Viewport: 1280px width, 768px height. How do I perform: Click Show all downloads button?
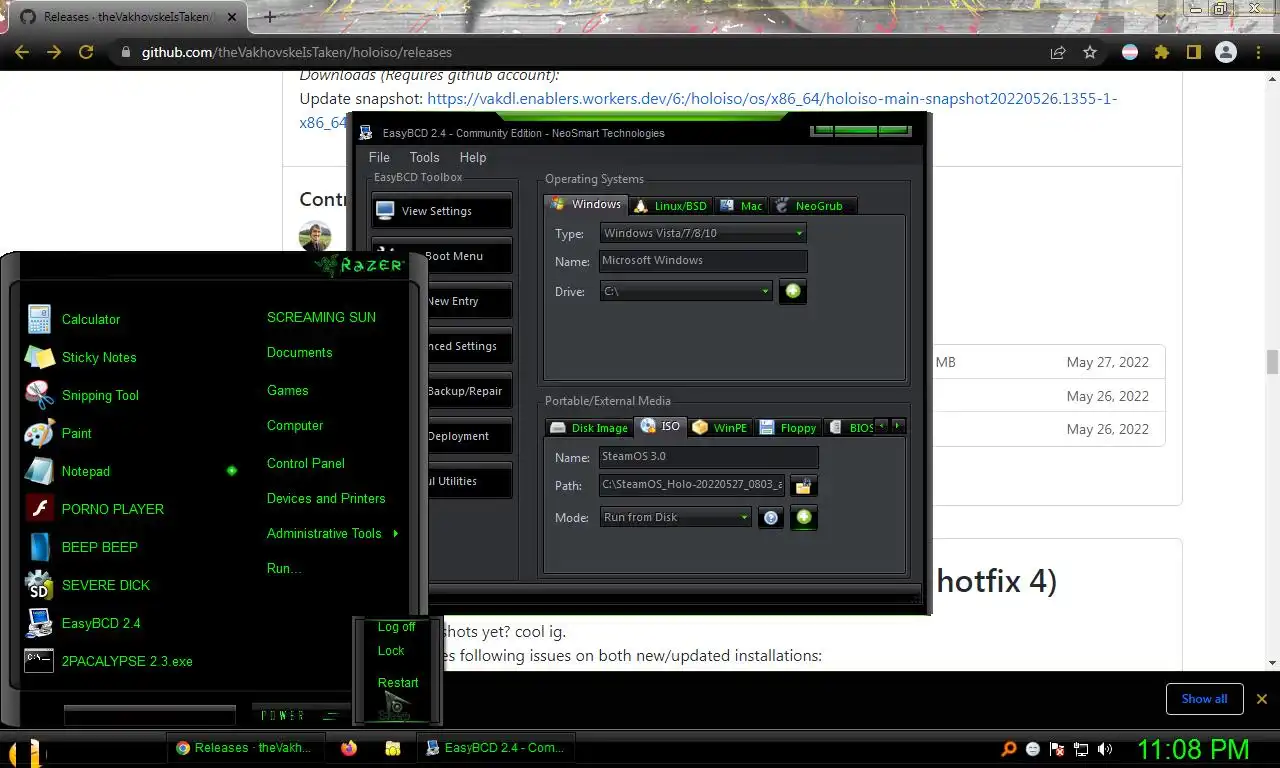tap(1204, 699)
